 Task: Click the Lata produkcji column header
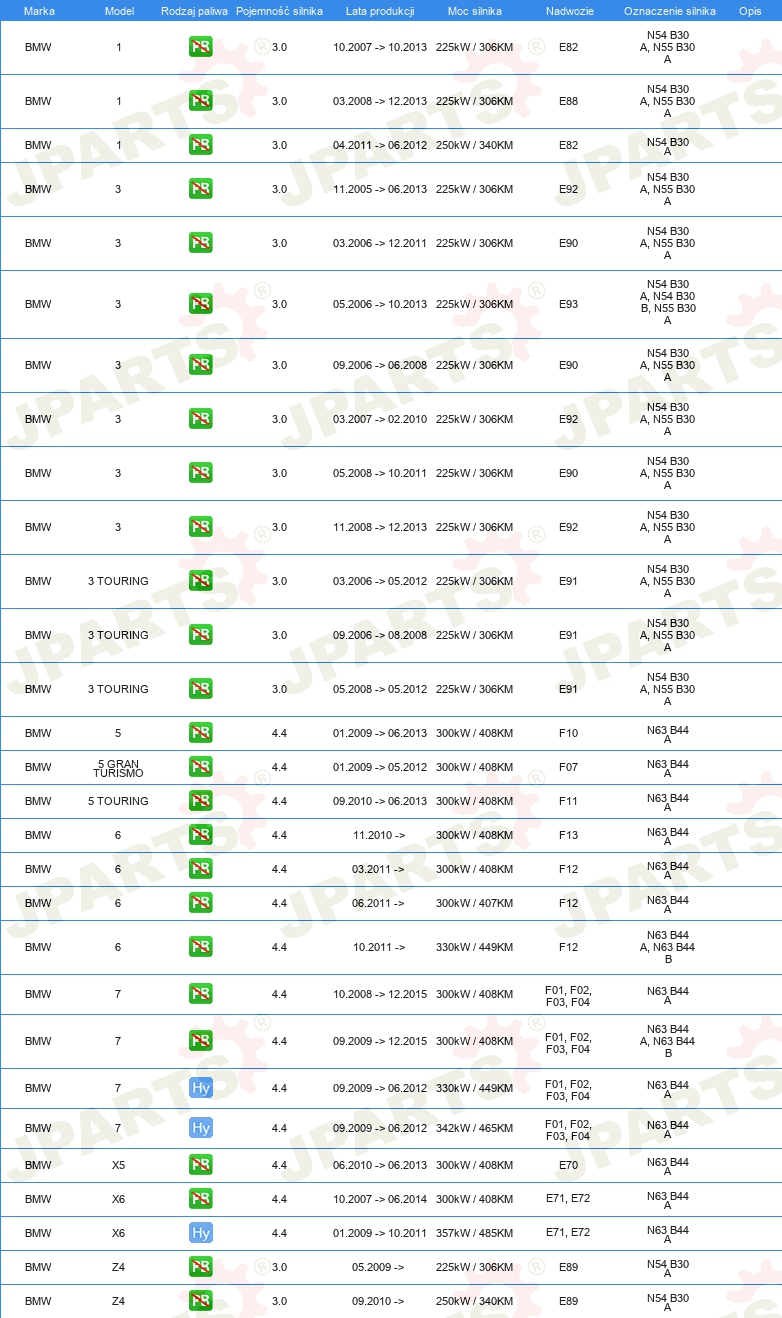click(x=380, y=10)
